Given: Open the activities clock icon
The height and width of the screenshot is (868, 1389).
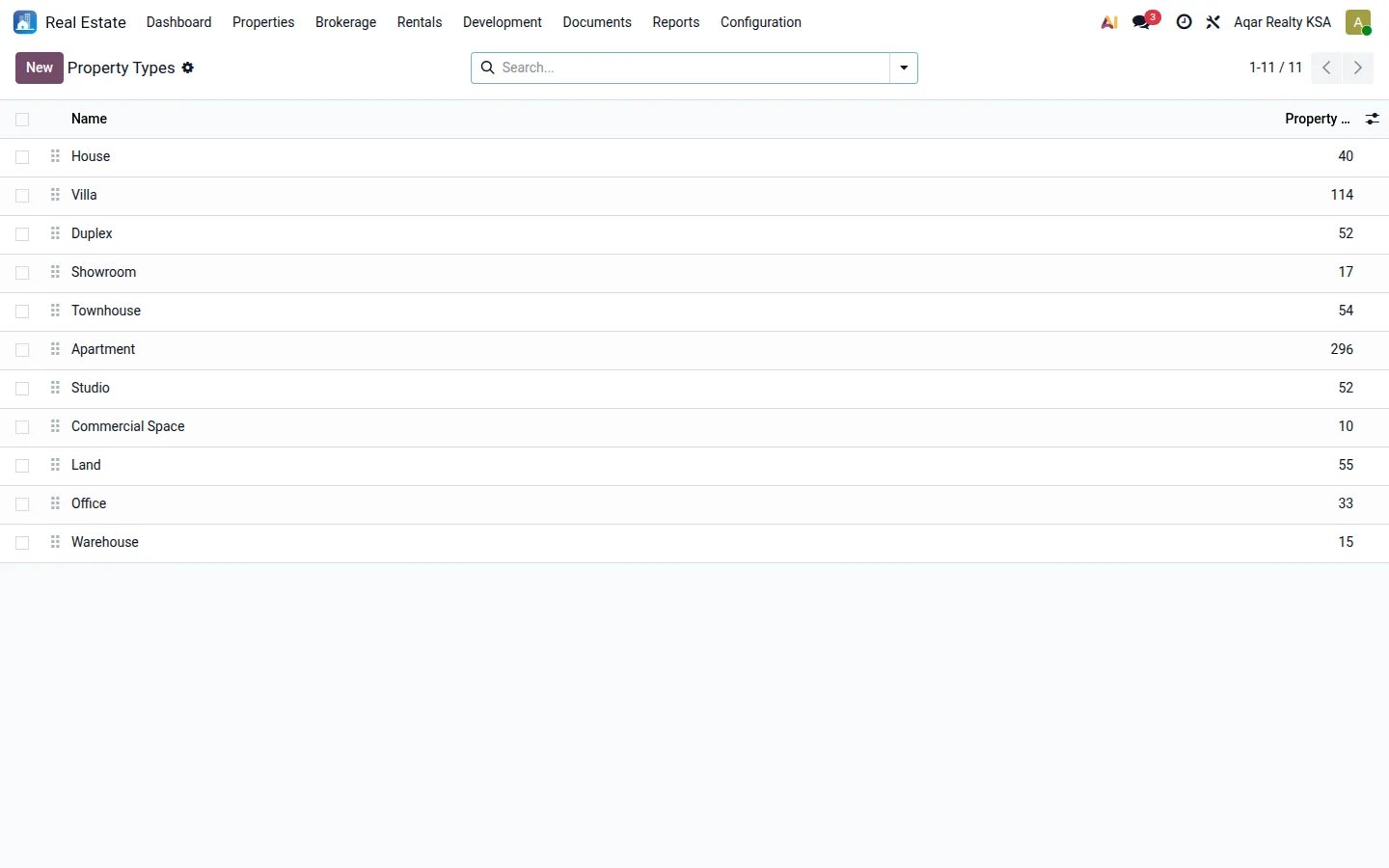Looking at the screenshot, I should pyautogui.click(x=1184, y=22).
